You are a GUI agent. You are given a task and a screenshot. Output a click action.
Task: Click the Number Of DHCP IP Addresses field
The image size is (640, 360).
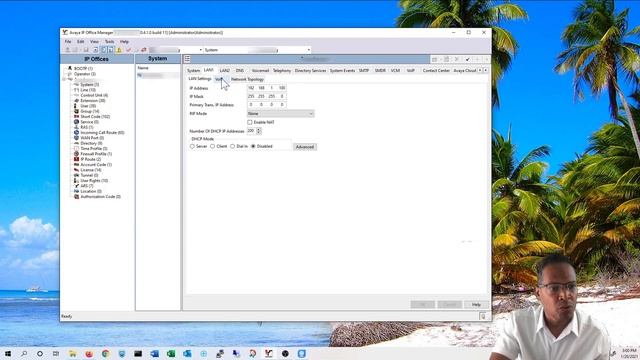click(251, 131)
